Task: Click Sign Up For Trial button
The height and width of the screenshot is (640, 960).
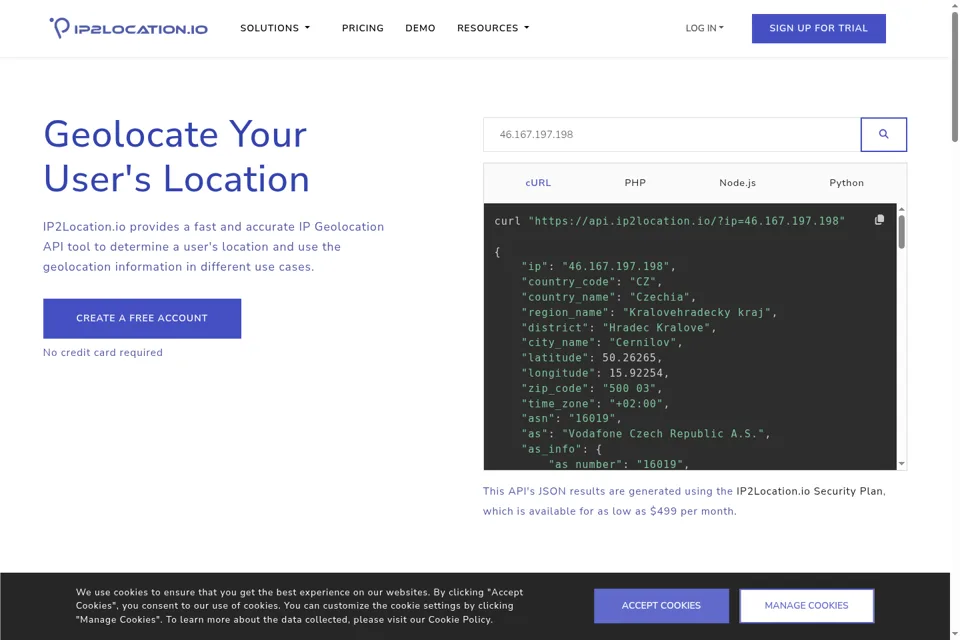Action: (819, 28)
